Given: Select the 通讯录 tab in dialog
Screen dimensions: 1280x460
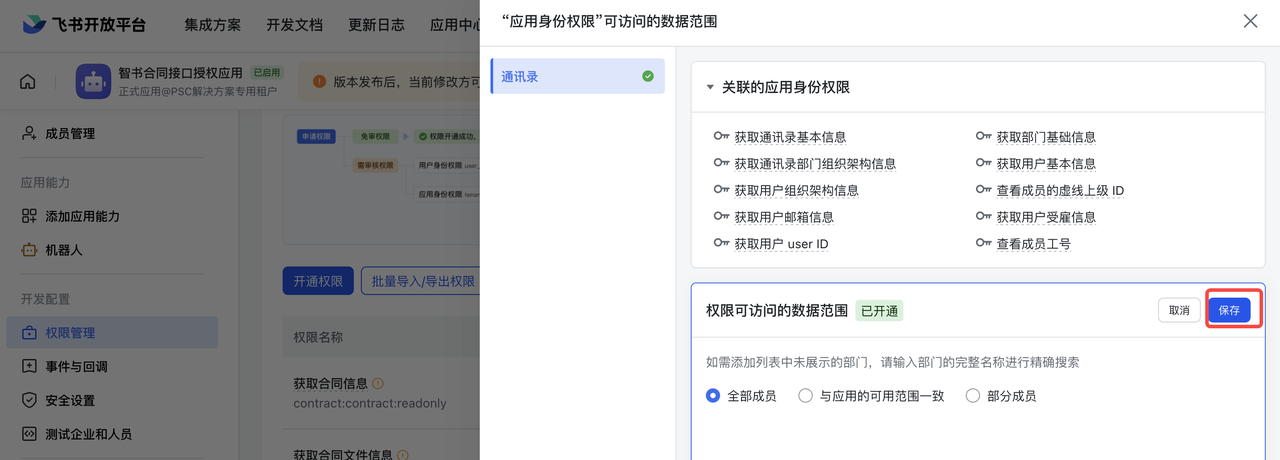Looking at the screenshot, I should click(x=577, y=76).
